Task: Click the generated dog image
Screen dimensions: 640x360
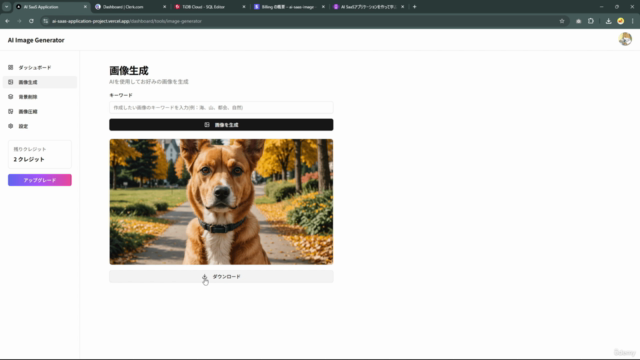Action: point(221,202)
